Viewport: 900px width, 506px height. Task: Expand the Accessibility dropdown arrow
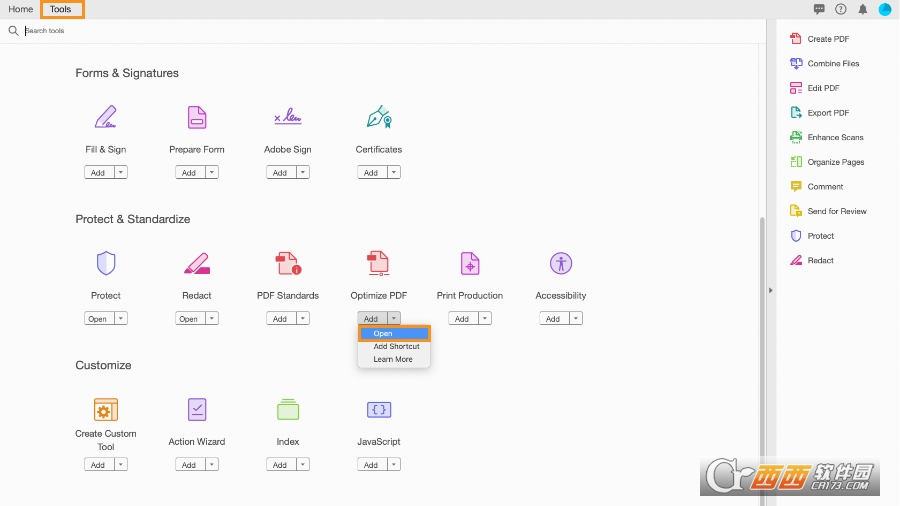point(576,318)
